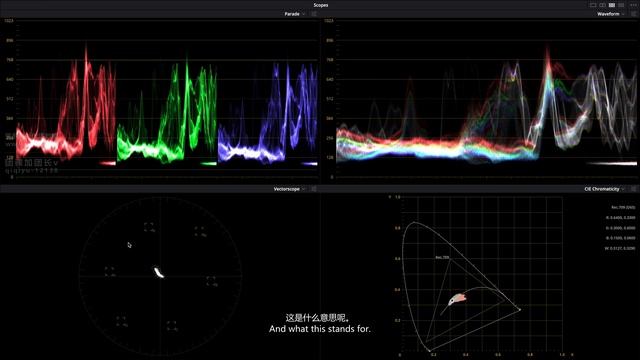Open the Waveform scope type dropdown
Screen dimensions: 640x360
click(611, 14)
